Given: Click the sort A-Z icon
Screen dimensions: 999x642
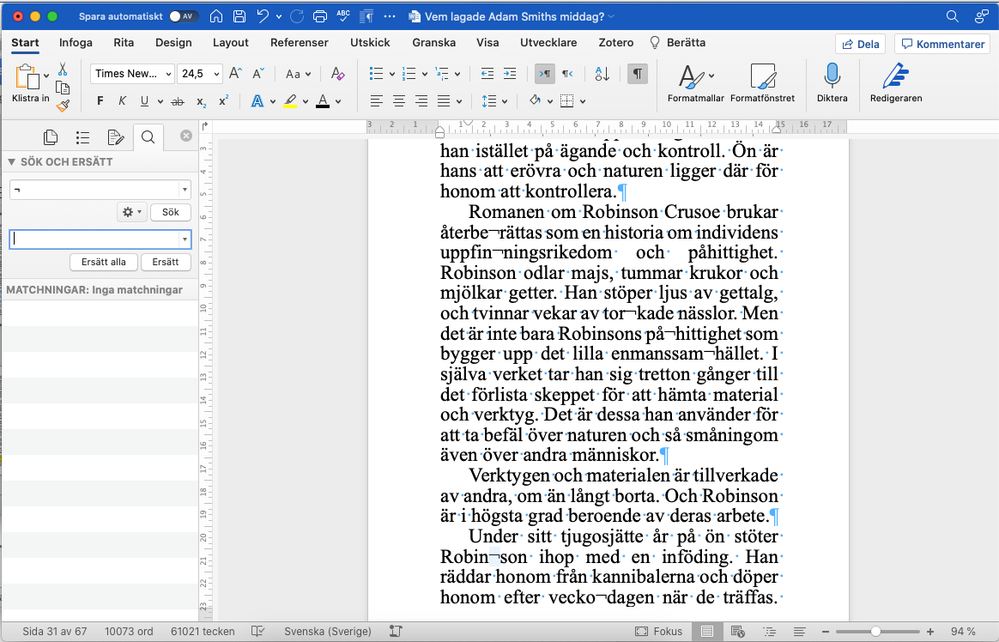Looking at the screenshot, I should pos(602,74).
